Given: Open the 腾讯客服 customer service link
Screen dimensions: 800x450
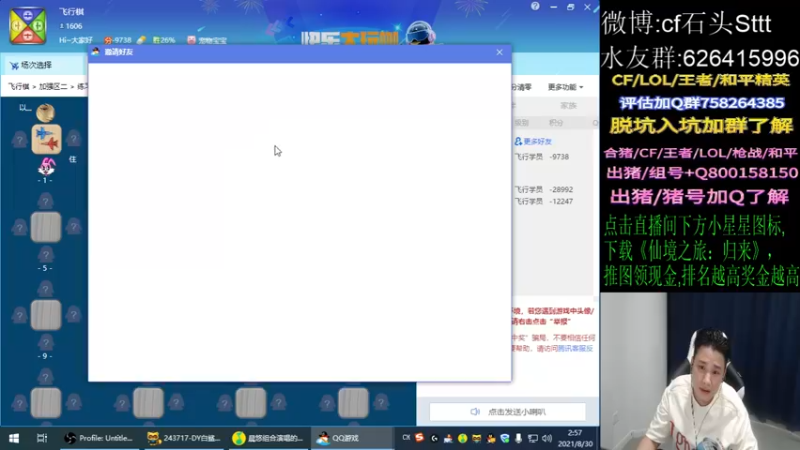Looking at the screenshot, I should (575, 348).
